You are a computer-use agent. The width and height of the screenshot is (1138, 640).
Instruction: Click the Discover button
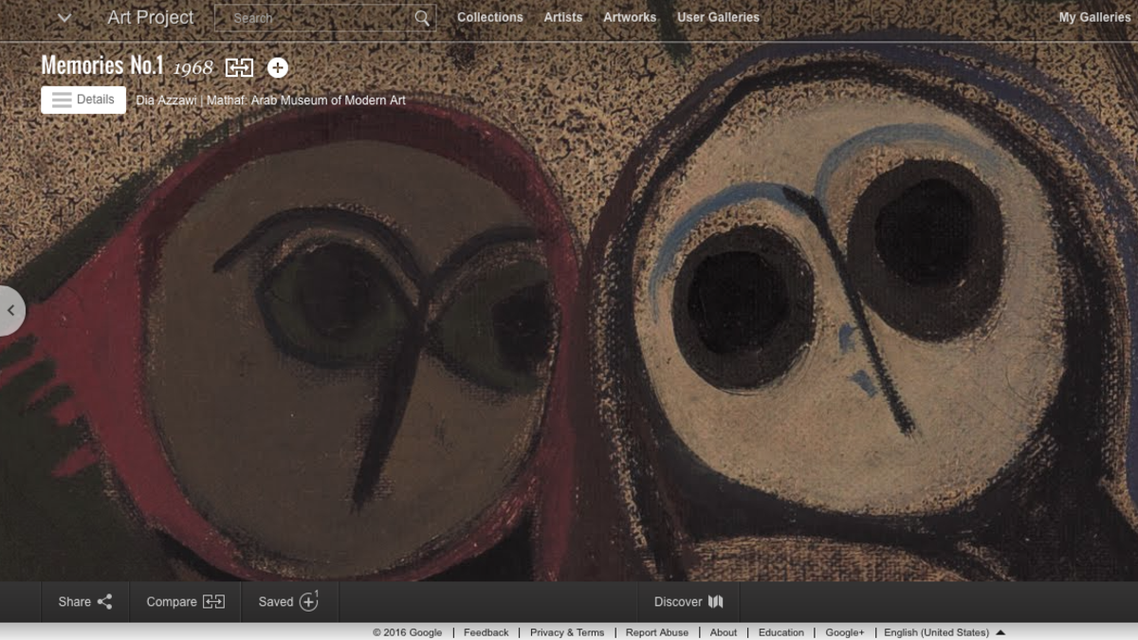point(688,602)
